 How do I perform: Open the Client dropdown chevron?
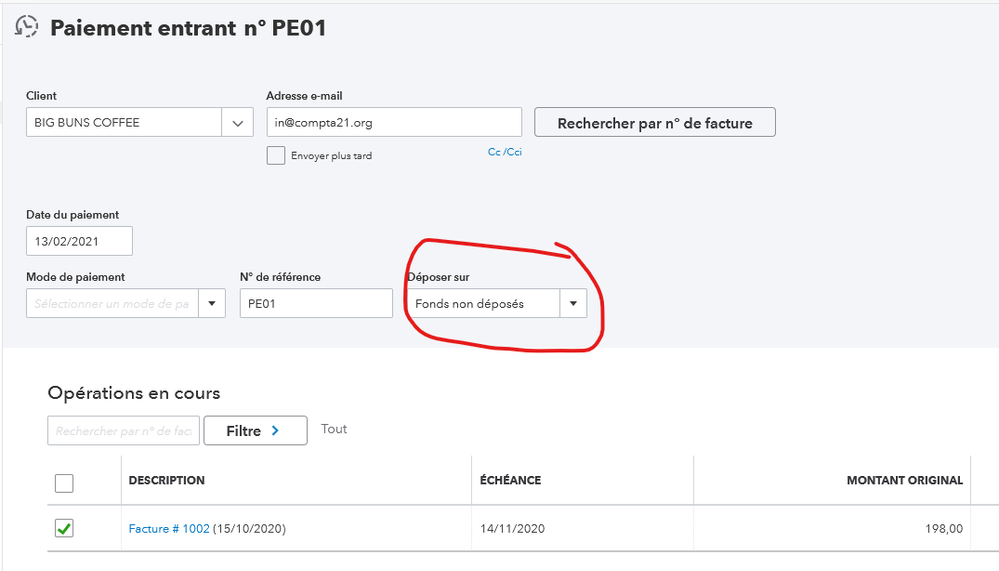click(x=238, y=122)
